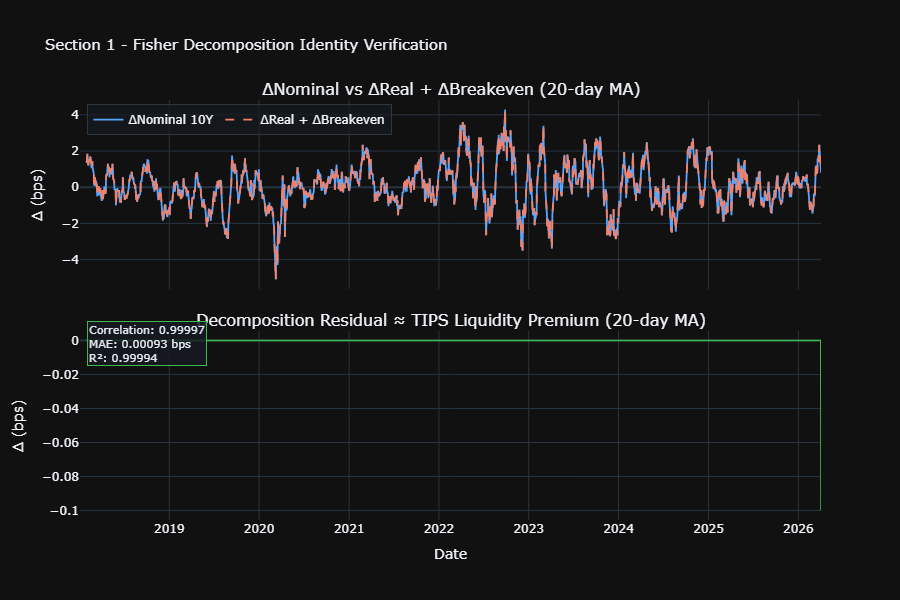Click the 2020 x-axis tick label
The width and height of the screenshot is (900, 600).
(259, 529)
